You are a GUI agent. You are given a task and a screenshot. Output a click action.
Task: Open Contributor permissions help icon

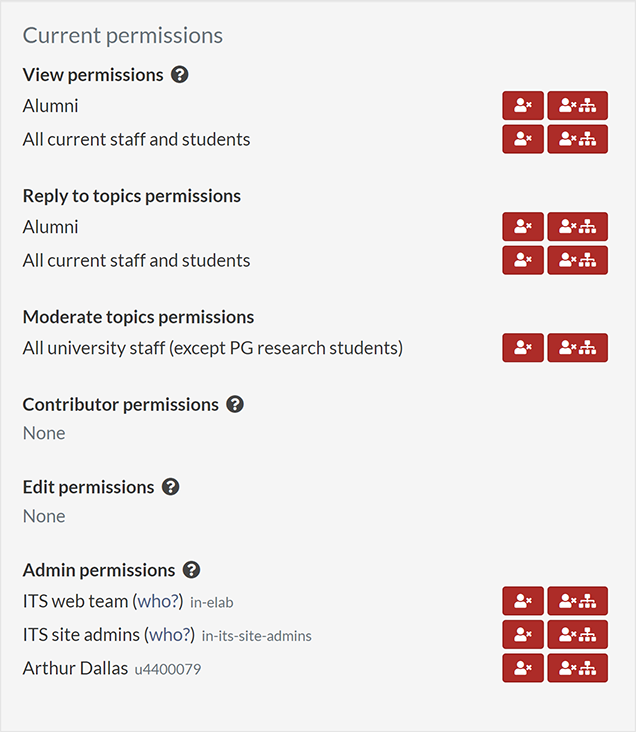(x=235, y=404)
